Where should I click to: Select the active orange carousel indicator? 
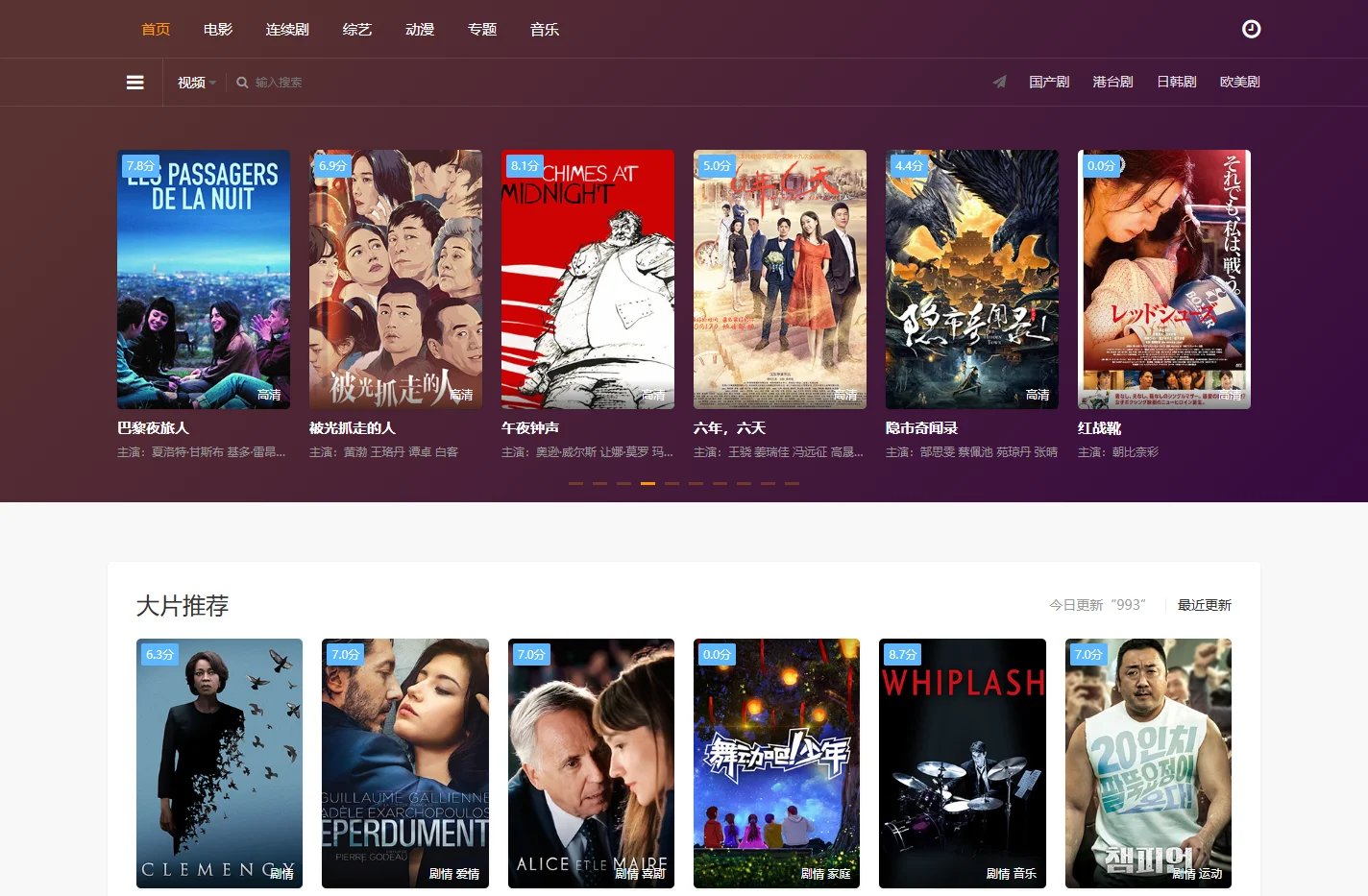647,483
